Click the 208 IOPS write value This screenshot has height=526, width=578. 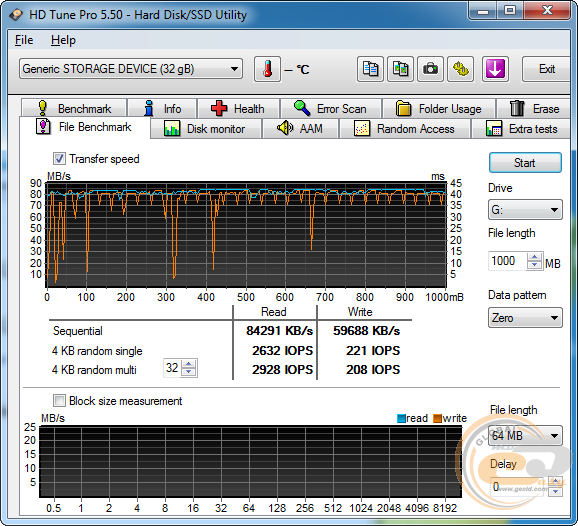click(x=373, y=370)
